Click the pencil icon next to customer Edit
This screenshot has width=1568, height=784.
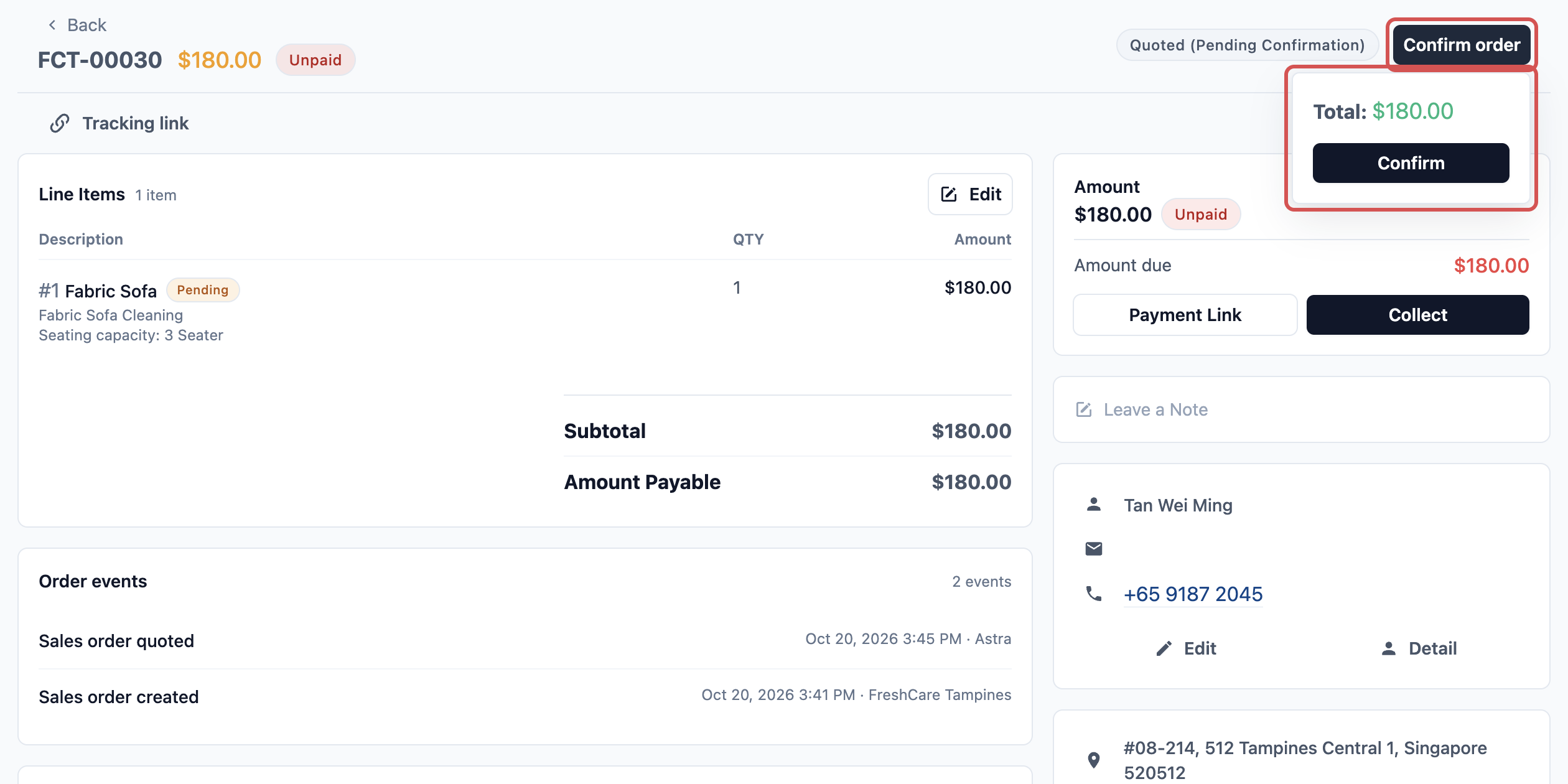(x=1164, y=648)
